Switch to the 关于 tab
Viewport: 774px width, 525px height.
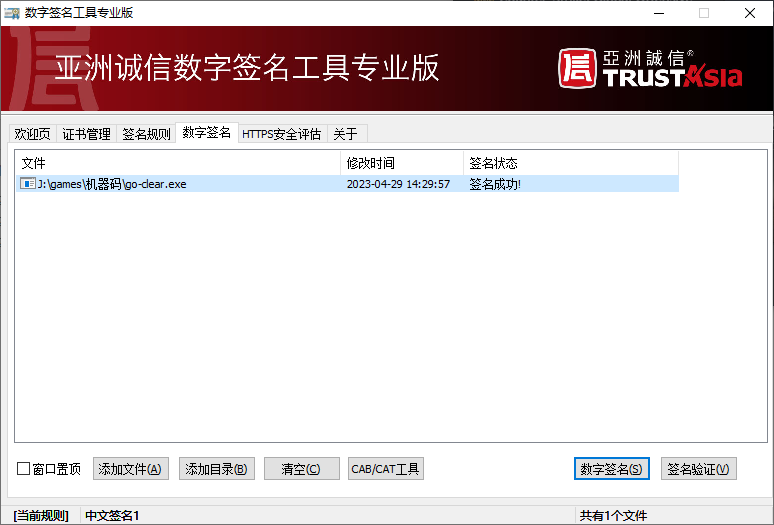tap(346, 134)
